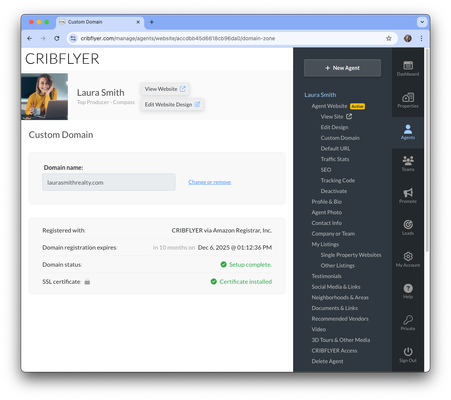This screenshot has height=400, width=451.
Task: Reload the page in browser
Action: 57,38
